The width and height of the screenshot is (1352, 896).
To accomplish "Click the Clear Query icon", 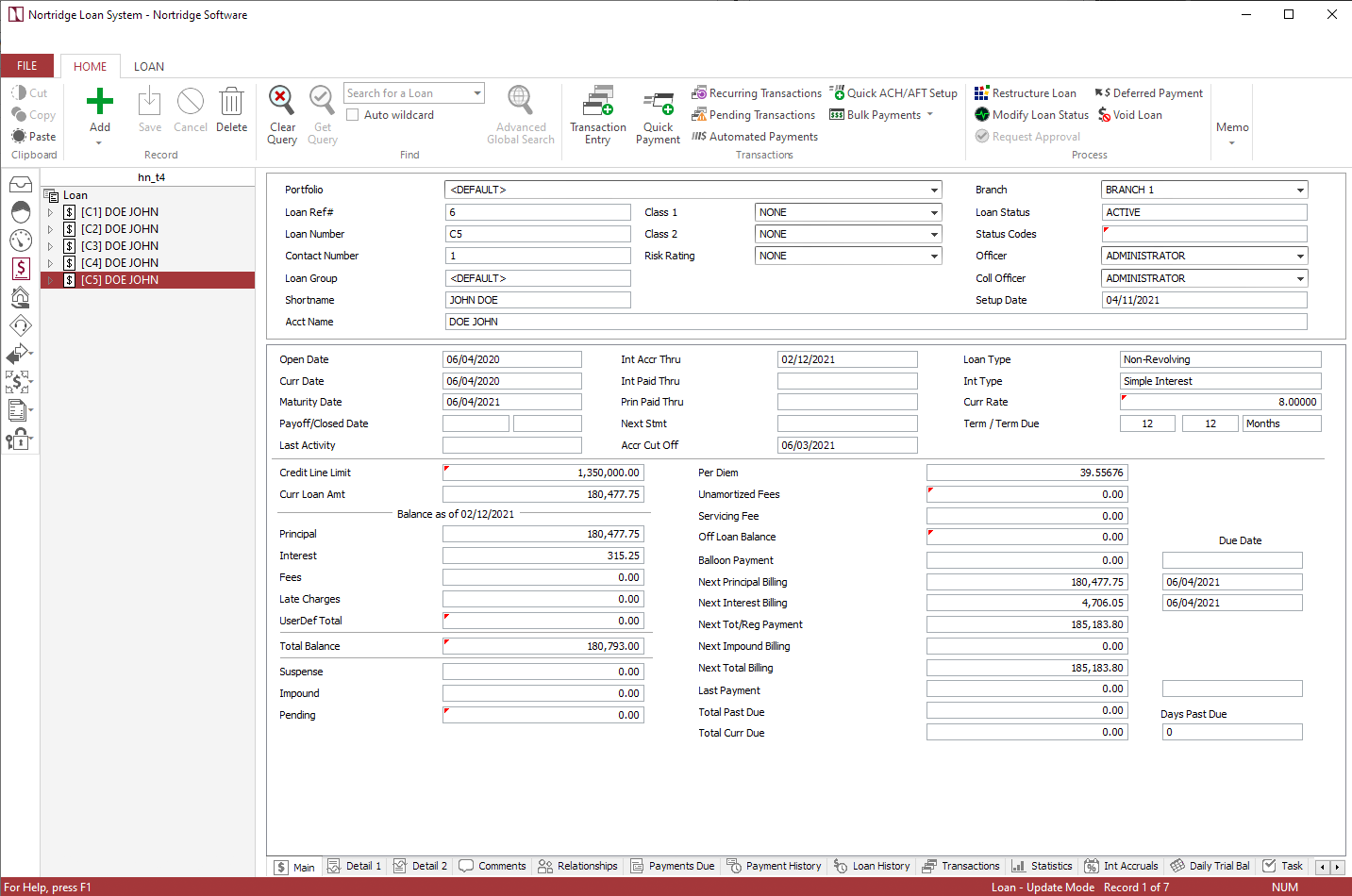I will pyautogui.click(x=281, y=100).
